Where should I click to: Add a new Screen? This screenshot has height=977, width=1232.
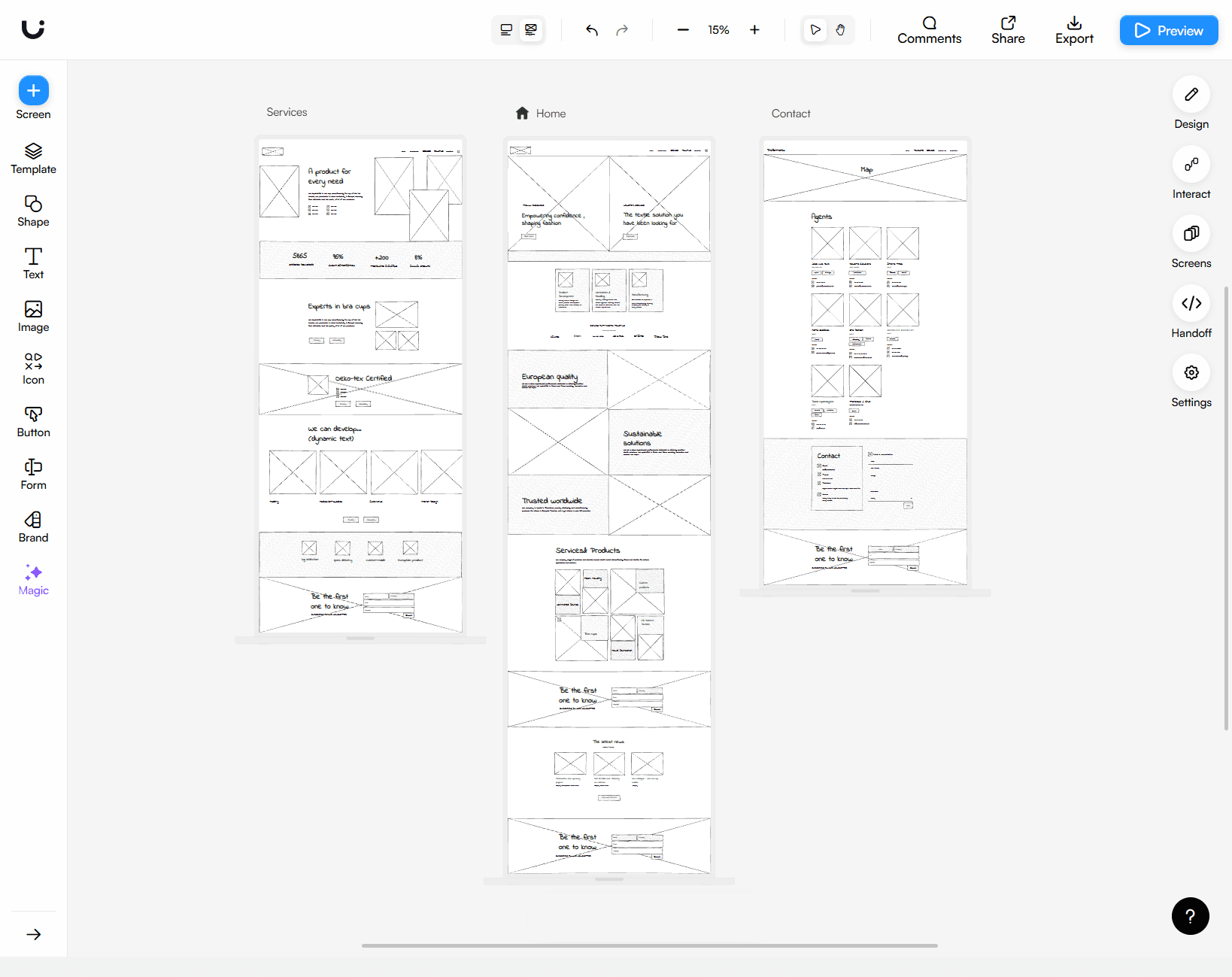tap(33, 91)
